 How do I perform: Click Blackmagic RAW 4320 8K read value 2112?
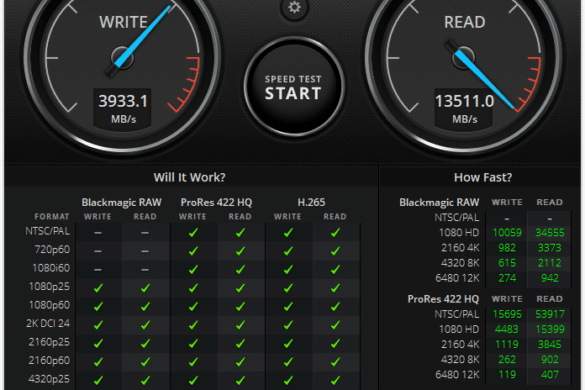550,263
